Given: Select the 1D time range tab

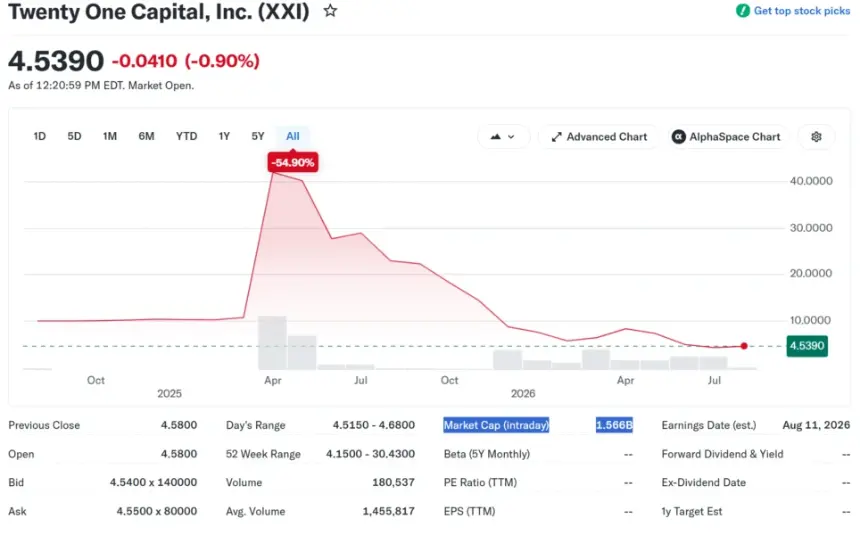Looking at the screenshot, I should tap(39, 136).
